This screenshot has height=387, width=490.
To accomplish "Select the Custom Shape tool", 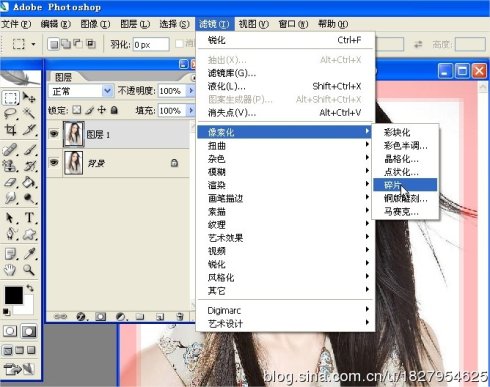I will [29, 234].
